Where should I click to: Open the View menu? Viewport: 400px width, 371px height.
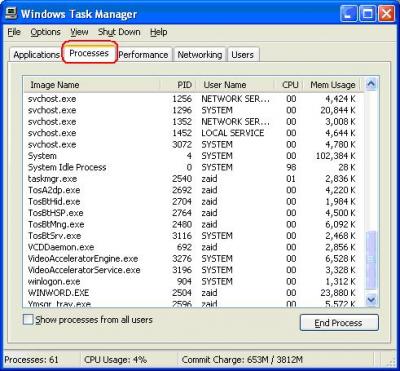pyautogui.click(x=79, y=32)
